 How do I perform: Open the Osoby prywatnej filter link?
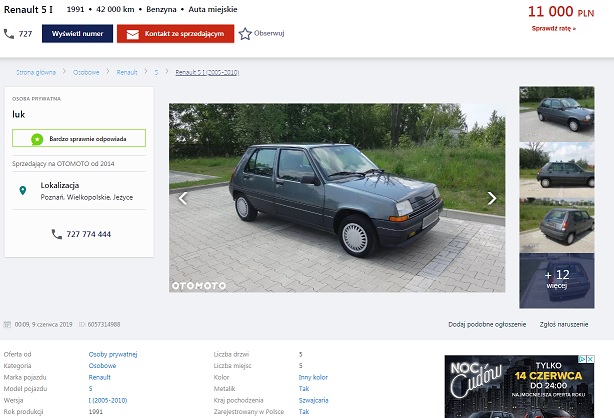113,355
